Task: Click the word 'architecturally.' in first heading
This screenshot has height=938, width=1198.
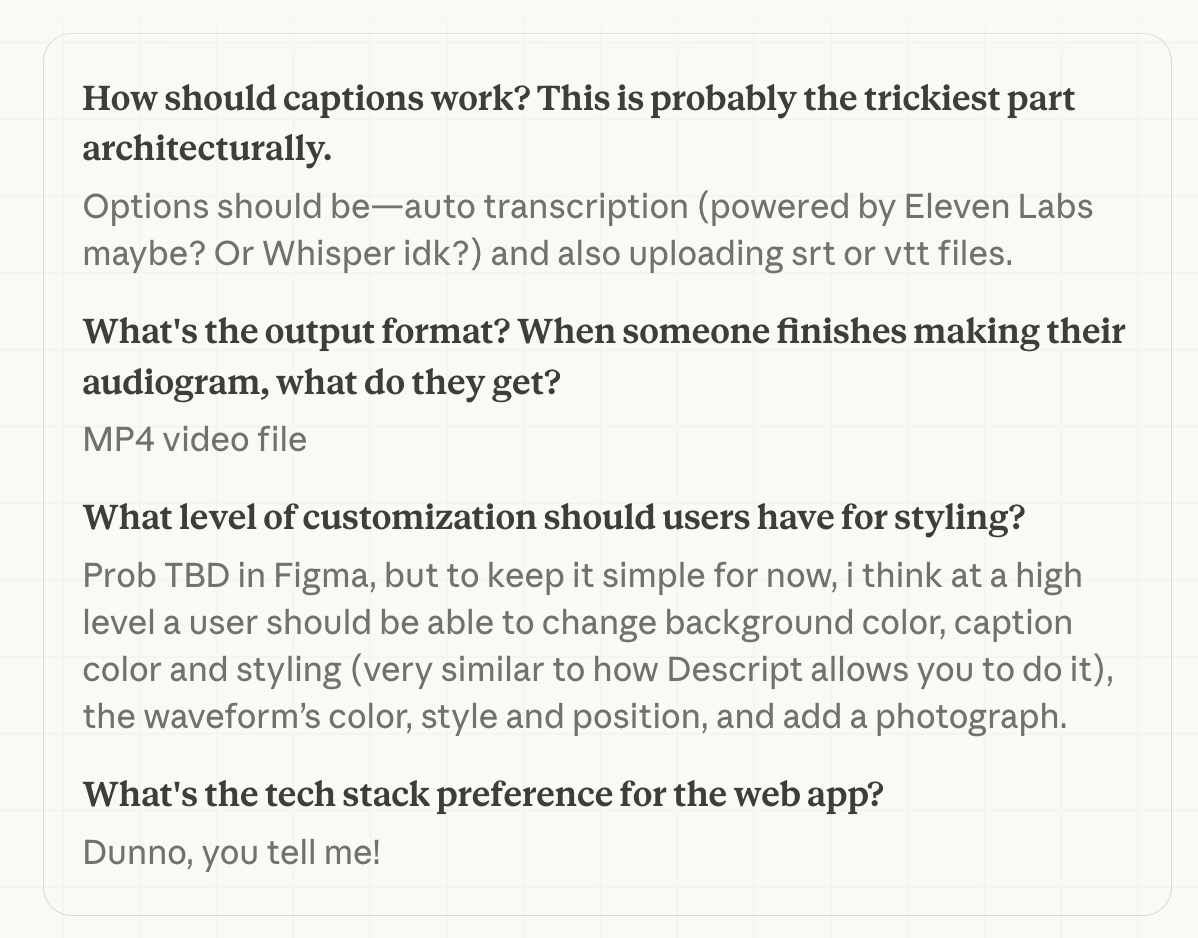Action: [207, 149]
